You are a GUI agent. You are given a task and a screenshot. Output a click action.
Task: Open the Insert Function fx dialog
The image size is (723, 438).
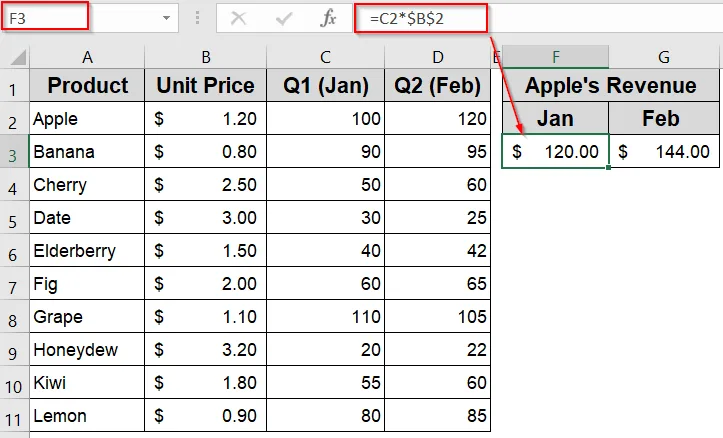pyautogui.click(x=328, y=18)
